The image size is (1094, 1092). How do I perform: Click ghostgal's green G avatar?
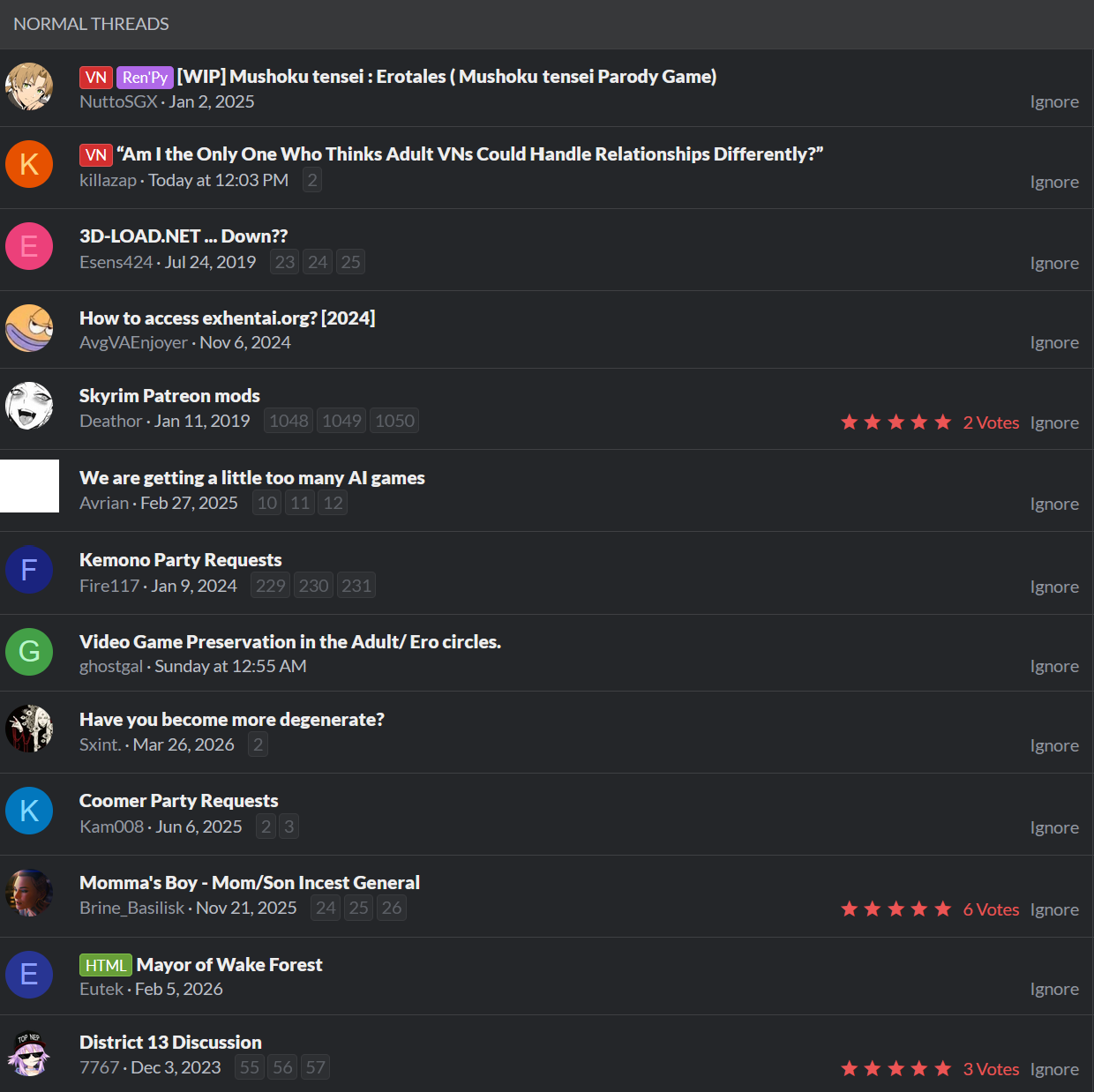[29, 652]
